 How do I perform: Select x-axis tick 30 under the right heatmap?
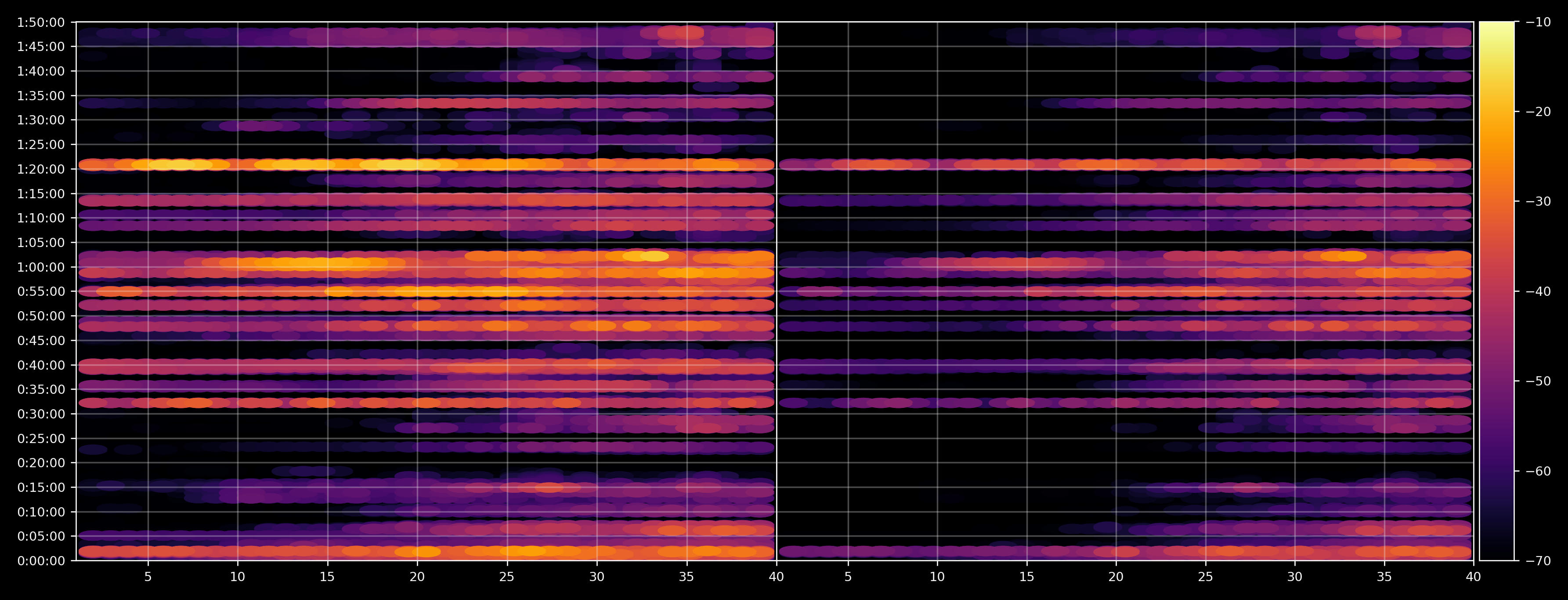1295,576
